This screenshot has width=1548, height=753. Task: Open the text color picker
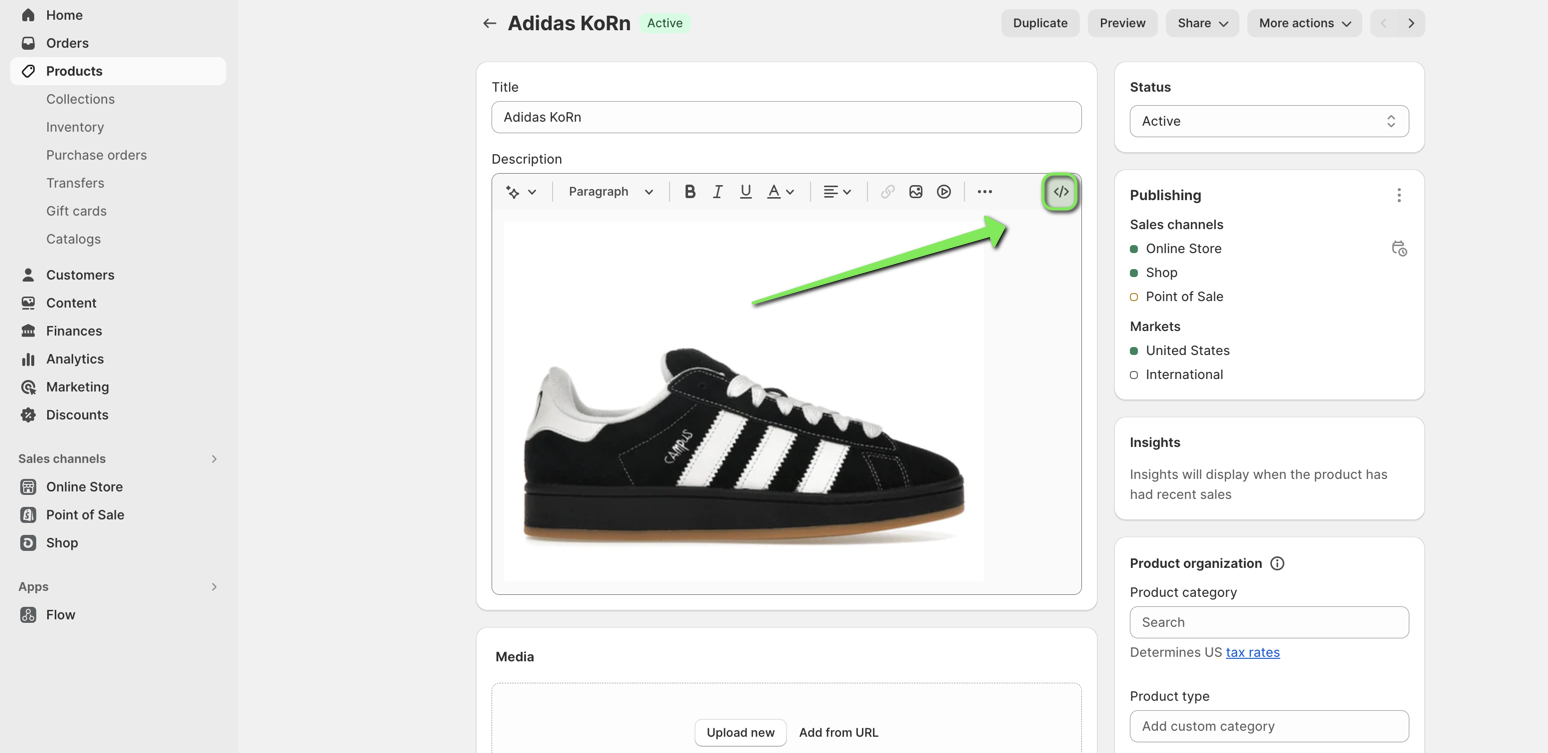781,192
